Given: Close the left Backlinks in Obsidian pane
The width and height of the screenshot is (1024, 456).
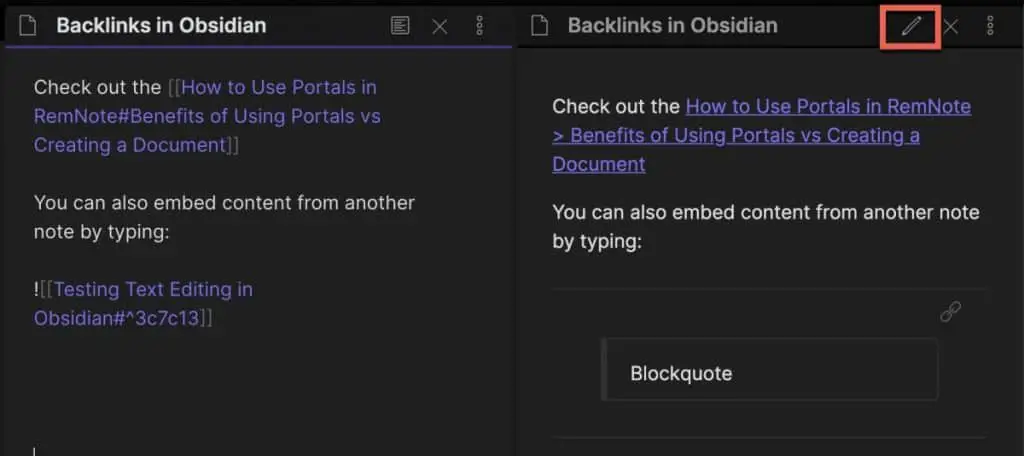Looking at the screenshot, I should (x=440, y=27).
